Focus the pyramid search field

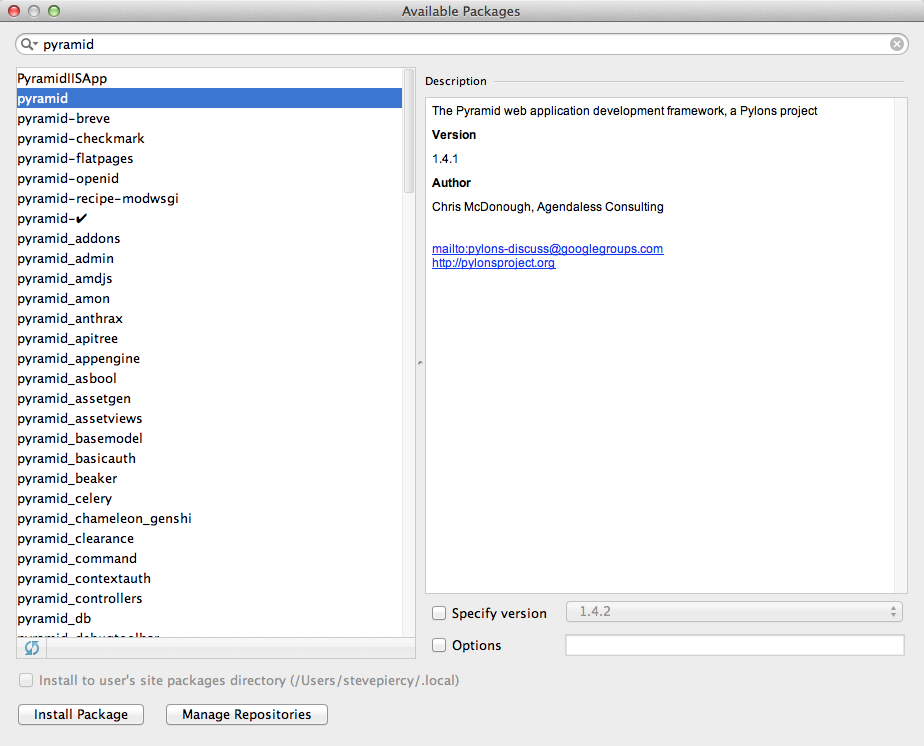tap(461, 44)
